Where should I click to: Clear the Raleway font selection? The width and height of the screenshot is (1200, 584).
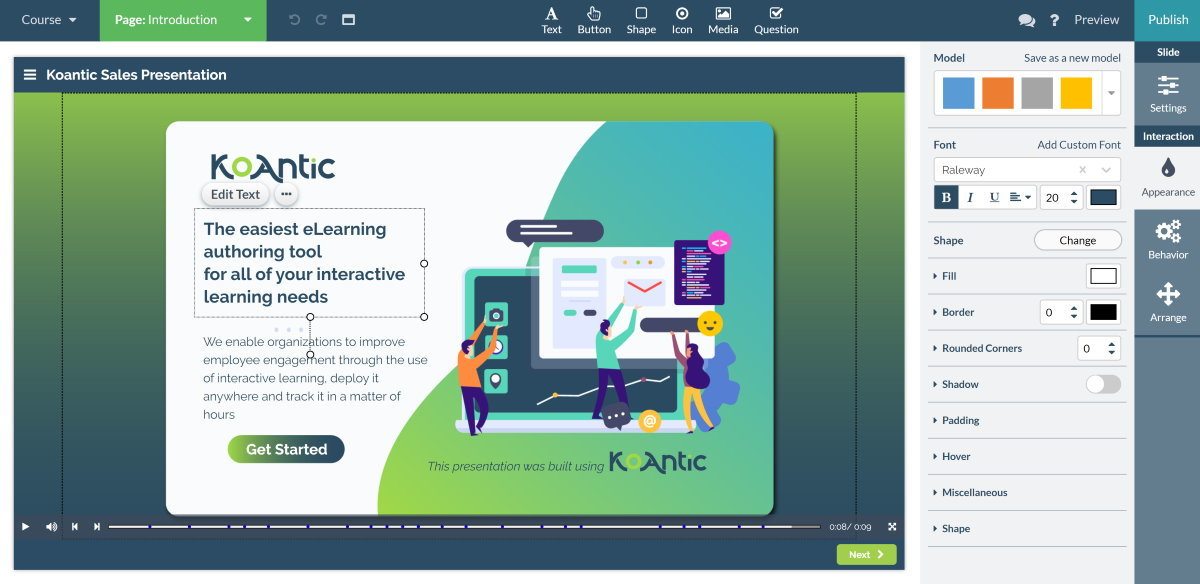(1082, 170)
